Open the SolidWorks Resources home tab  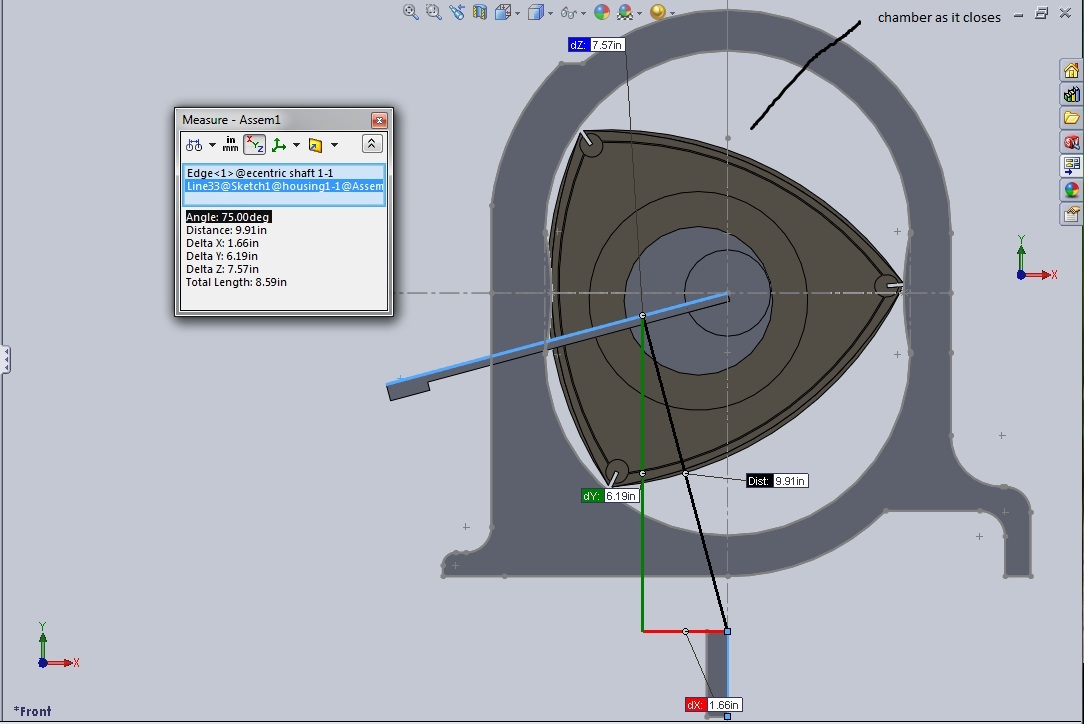[1071, 70]
